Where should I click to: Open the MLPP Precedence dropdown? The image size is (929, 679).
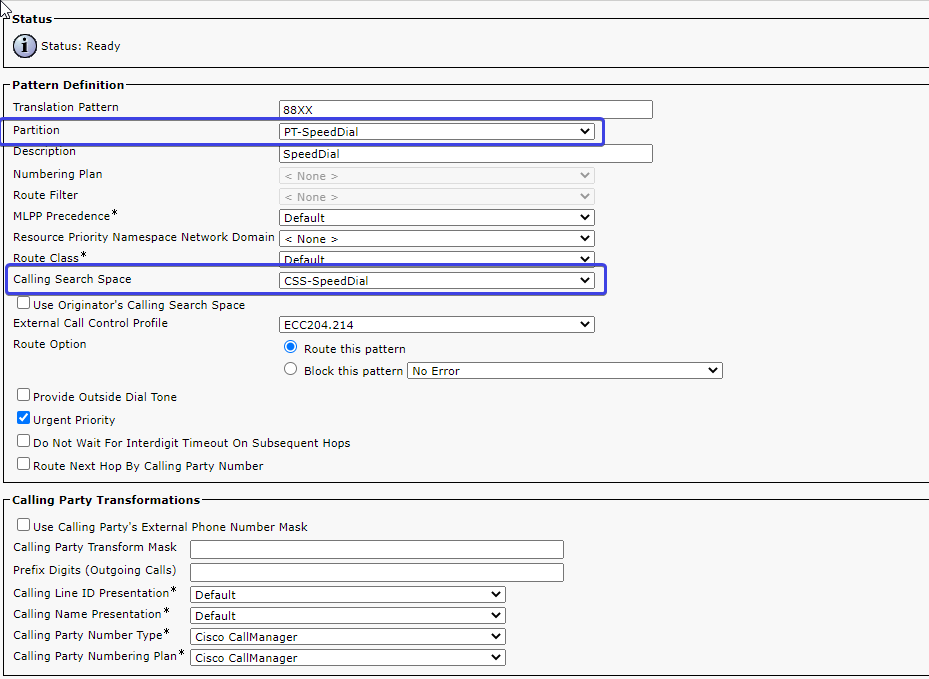[436, 217]
